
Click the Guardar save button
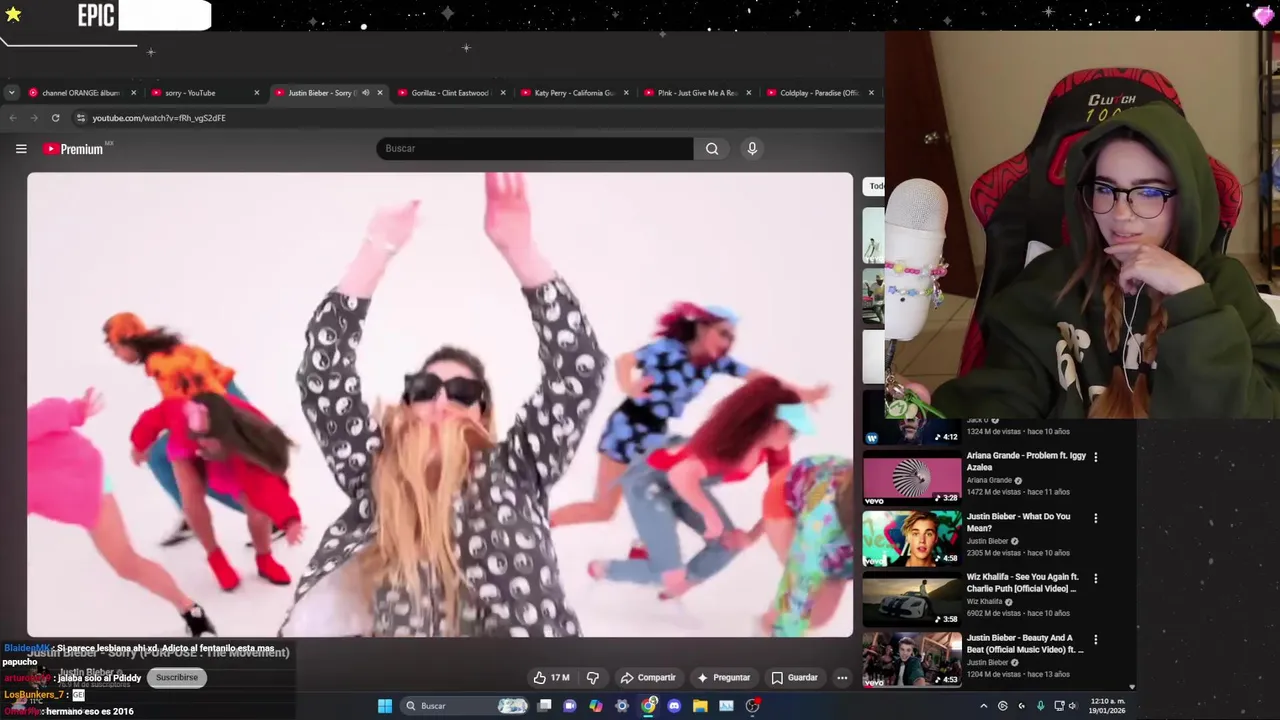[x=794, y=677]
